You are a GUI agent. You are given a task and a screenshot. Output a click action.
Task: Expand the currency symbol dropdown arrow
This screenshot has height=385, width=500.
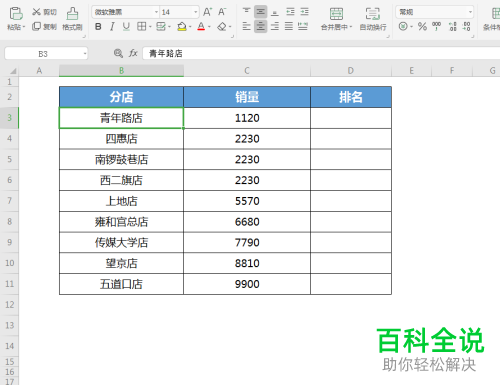pos(411,27)
